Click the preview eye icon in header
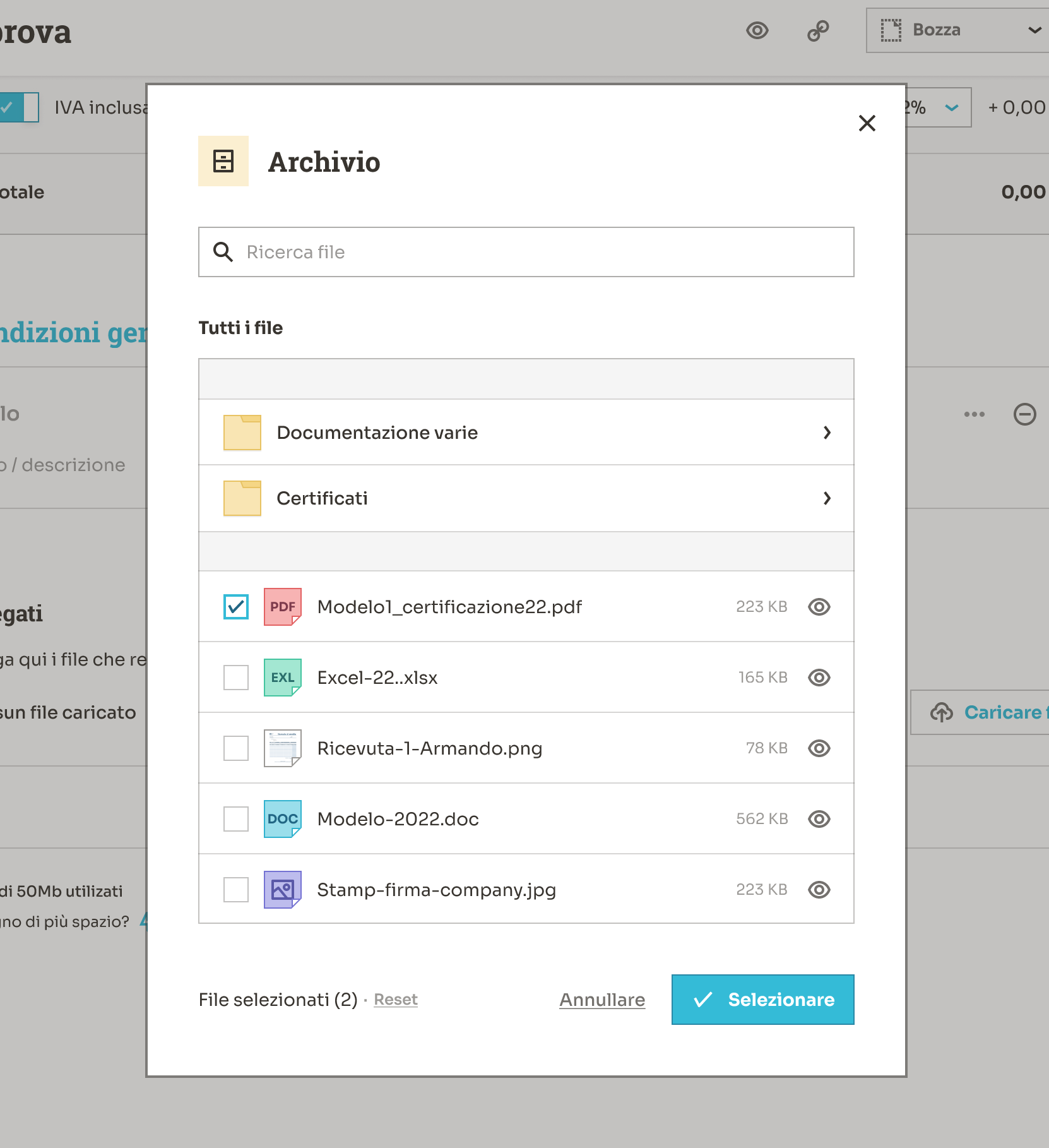1049x1148 pixels. tap(757, 30)
